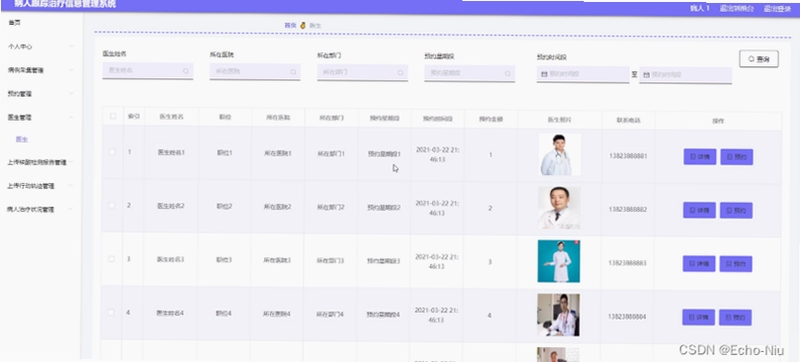The image size is (800, 362).
Task: Click 退出登录 in the header
Action: 777,9
